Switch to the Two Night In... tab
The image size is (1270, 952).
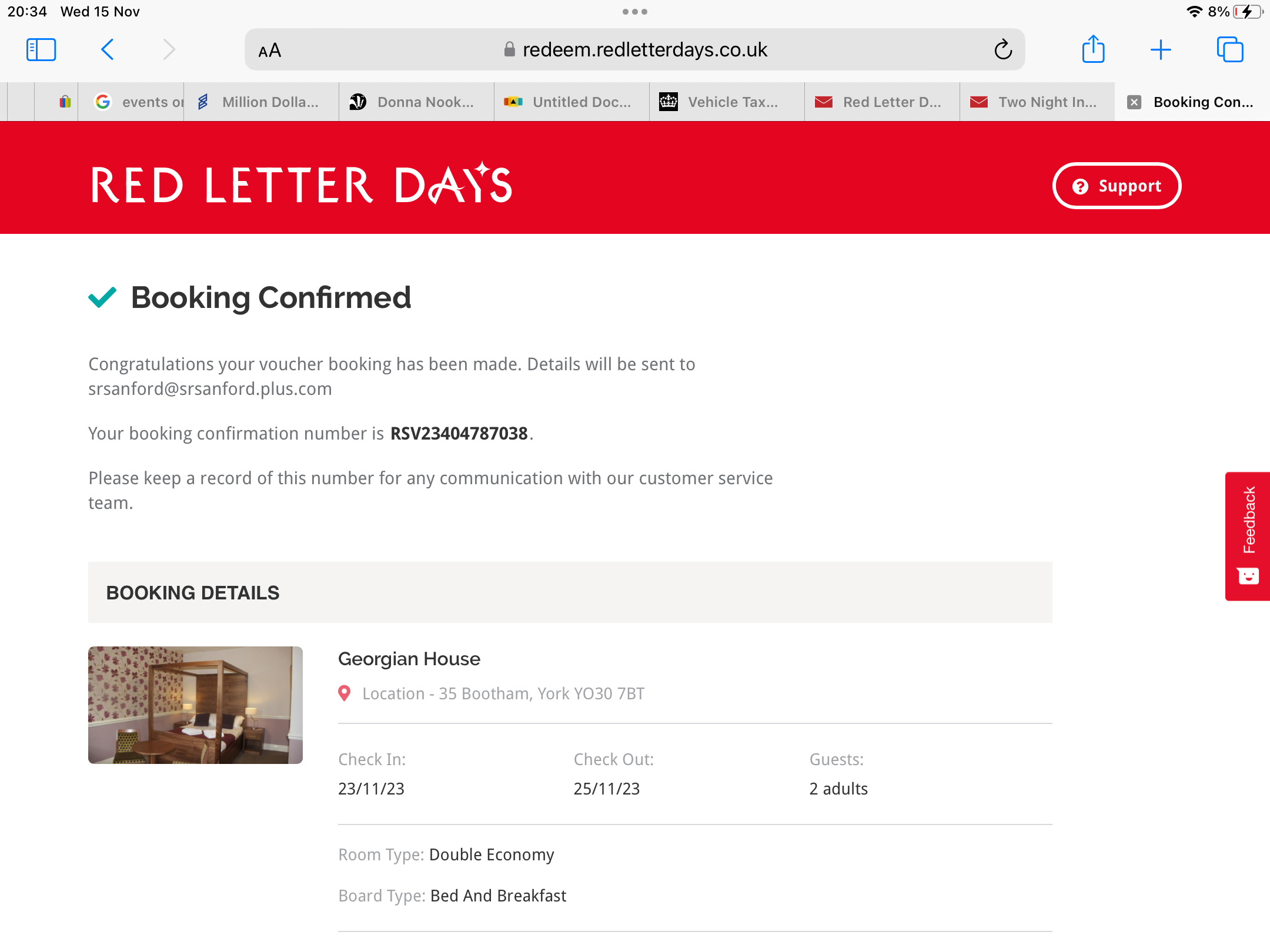[1038, 102]
